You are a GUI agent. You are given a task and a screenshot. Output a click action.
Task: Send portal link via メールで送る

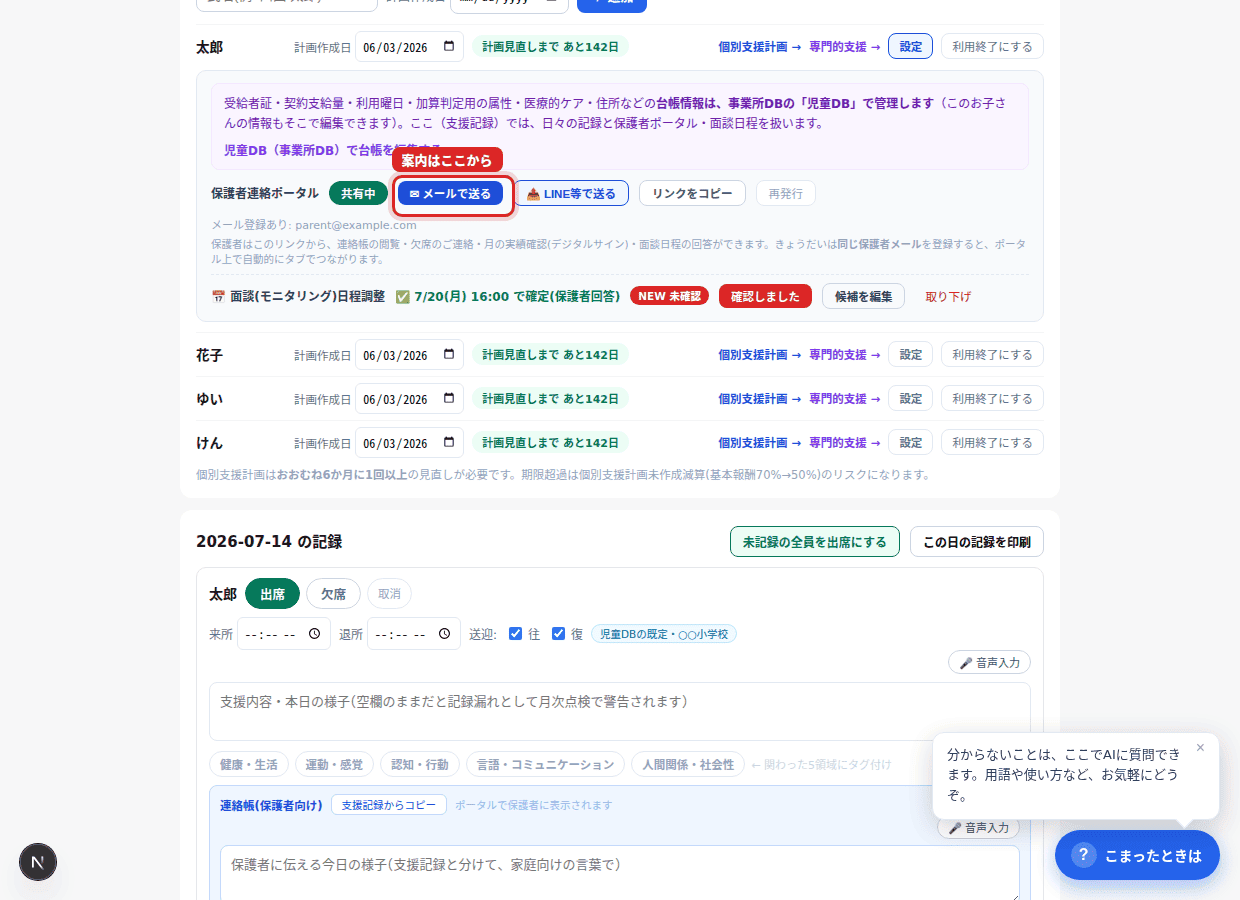click(450, 194)
